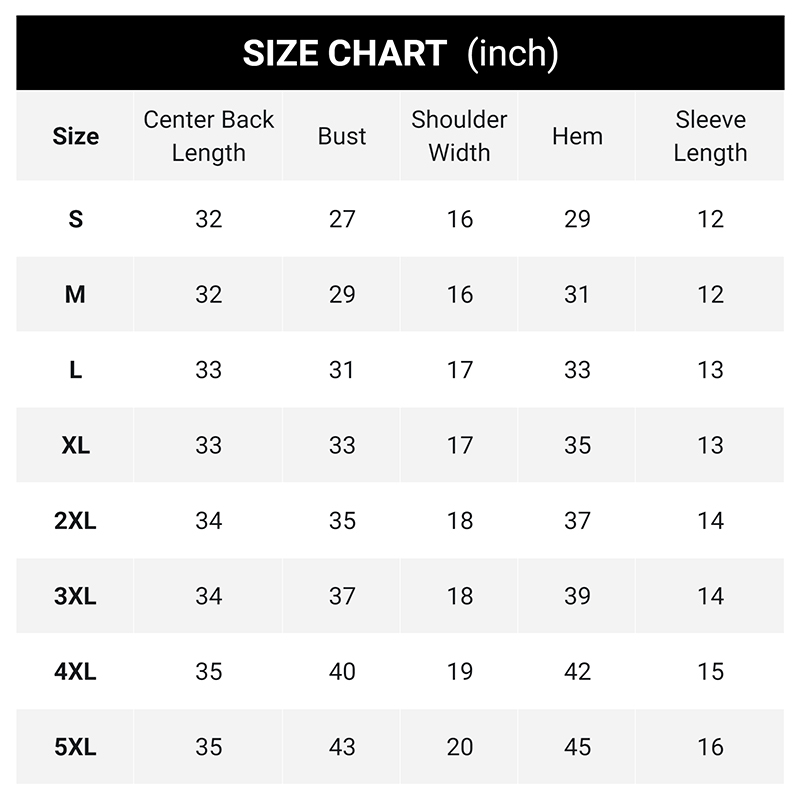Click the Center Back Length column header
Image resolution: width=800 pixels, height=800 pixels.
(209, 136)
